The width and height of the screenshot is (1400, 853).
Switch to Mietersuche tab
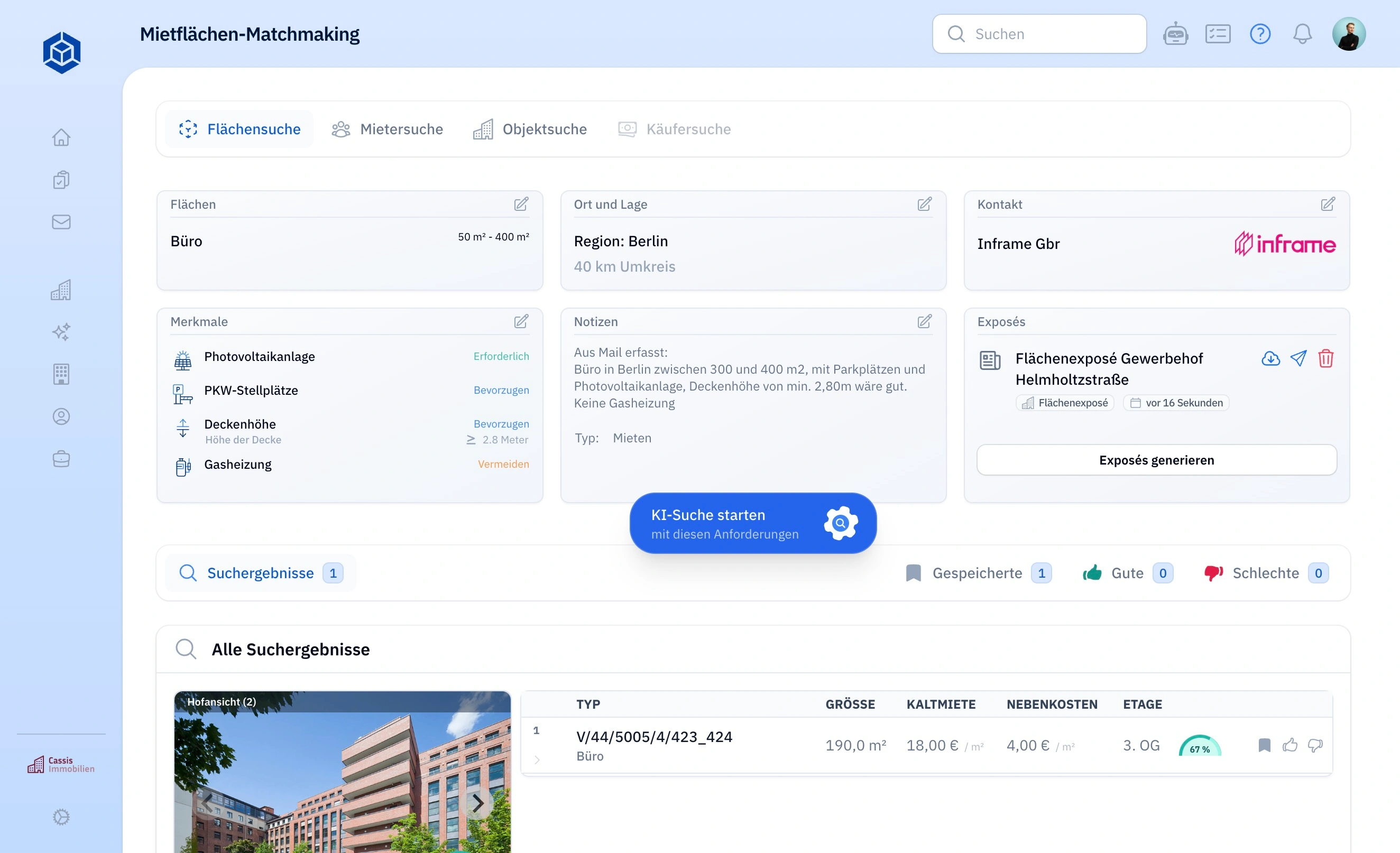(x=388, y=129)
